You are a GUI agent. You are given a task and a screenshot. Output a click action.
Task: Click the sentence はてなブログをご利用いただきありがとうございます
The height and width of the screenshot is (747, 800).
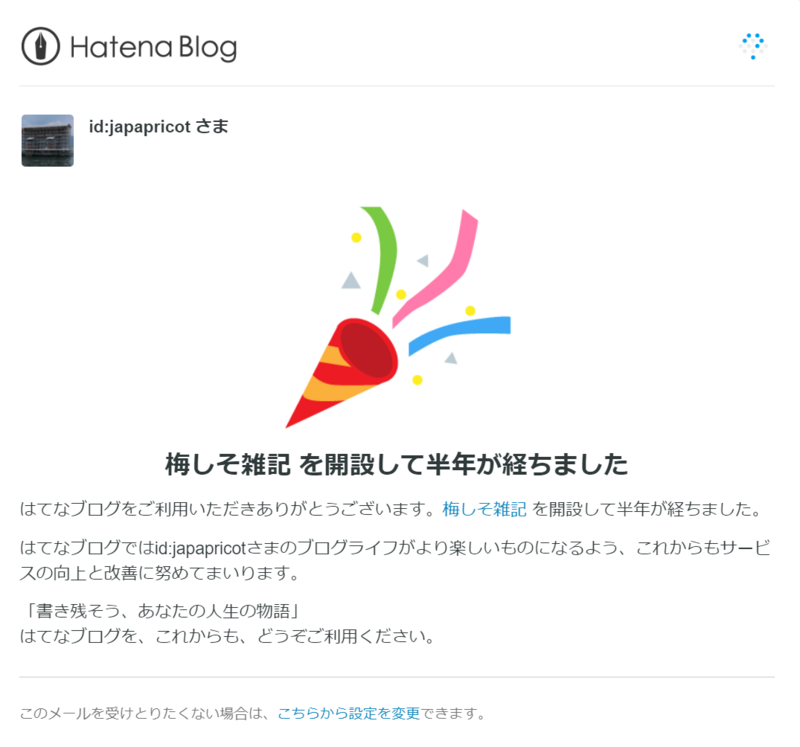[x=228, y=509]
